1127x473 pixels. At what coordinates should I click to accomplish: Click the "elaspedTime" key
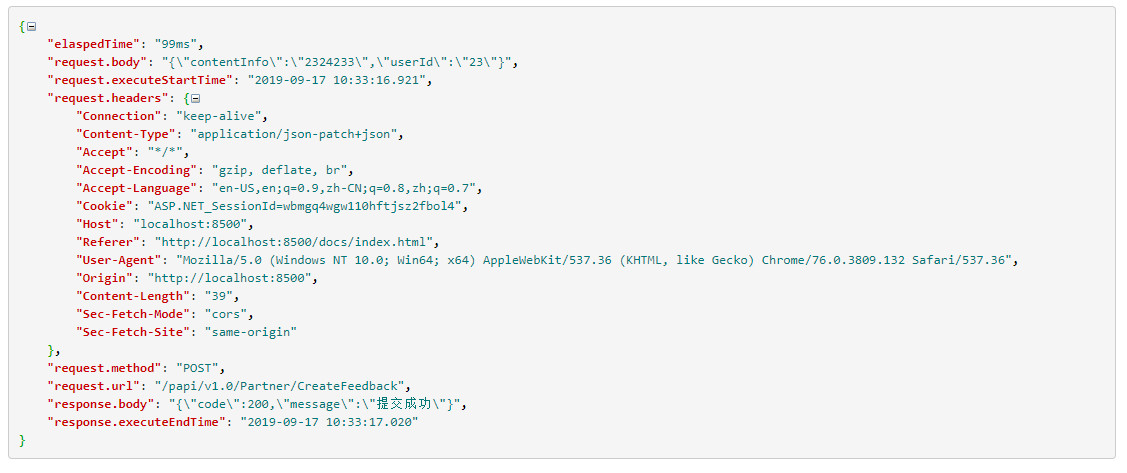93,44
